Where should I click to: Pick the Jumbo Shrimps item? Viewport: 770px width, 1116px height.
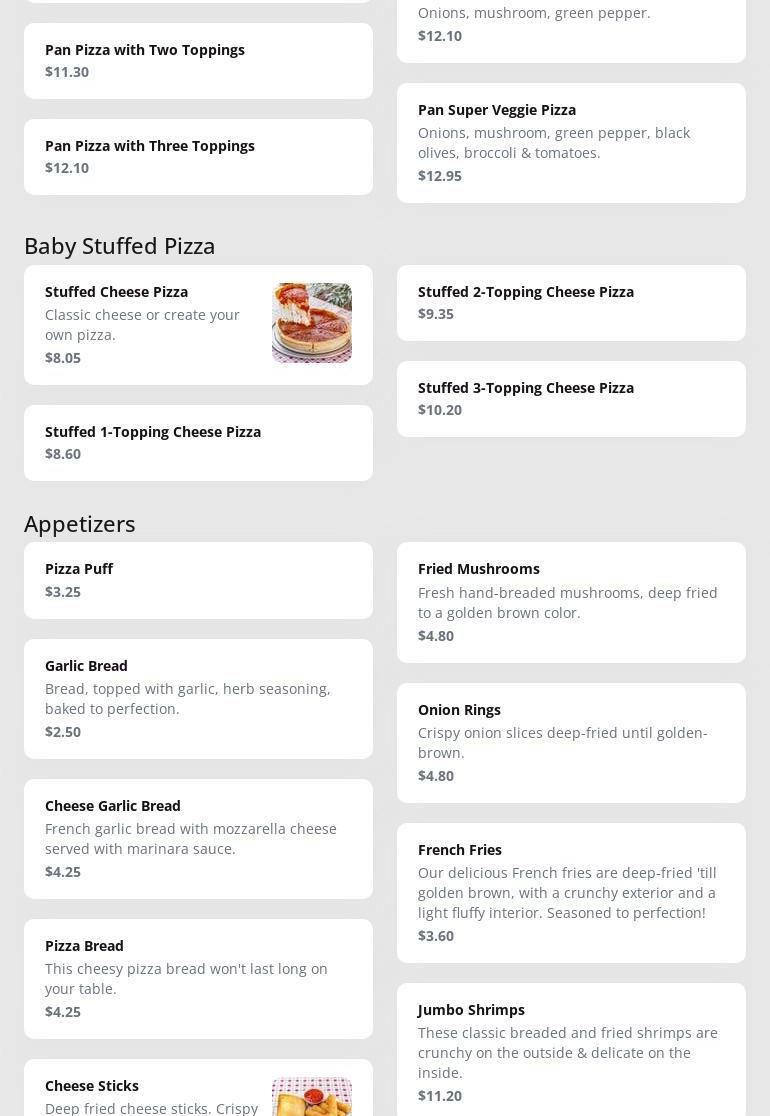tap(571, 1050)
